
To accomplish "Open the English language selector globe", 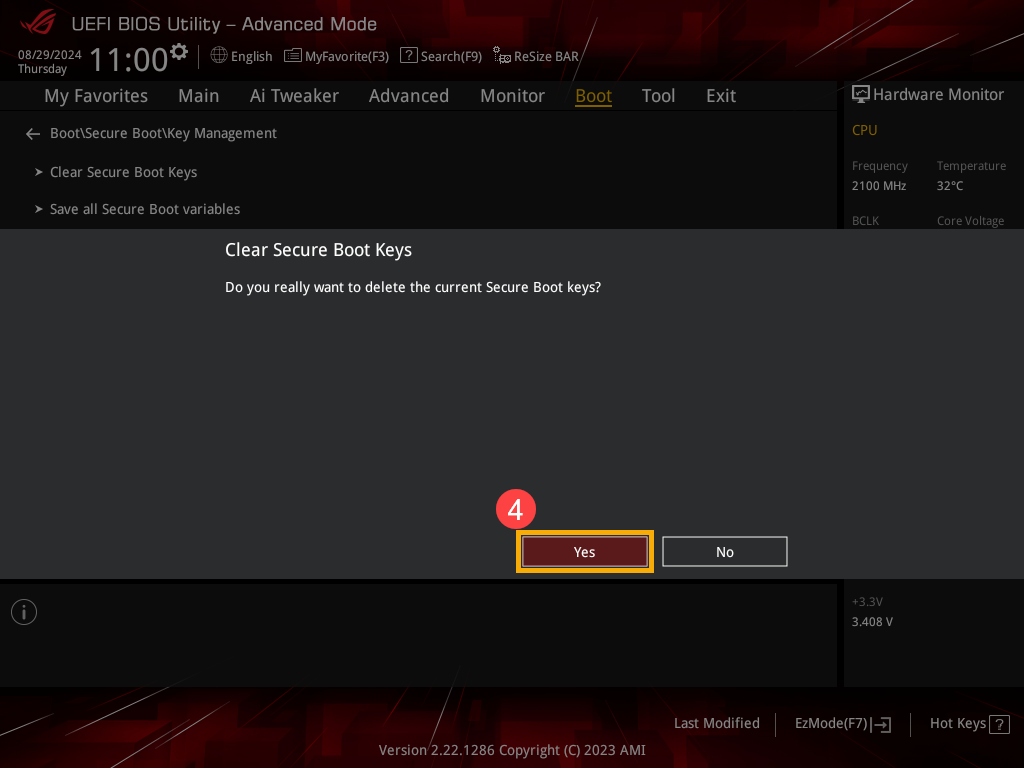I will [219, 56].
